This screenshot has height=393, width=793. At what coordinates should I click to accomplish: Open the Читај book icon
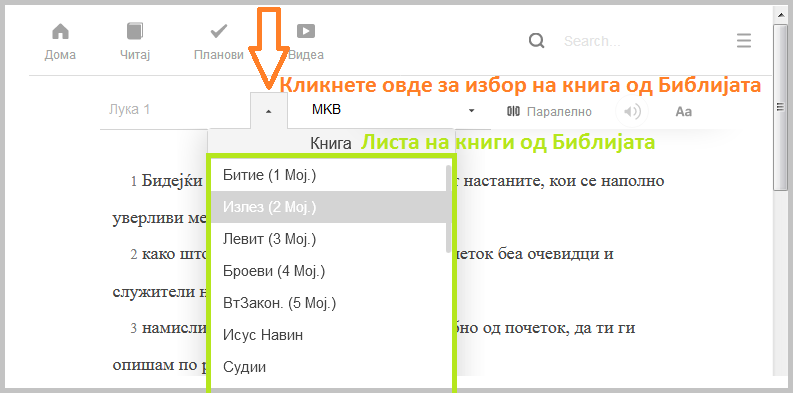tap(135, 32)
